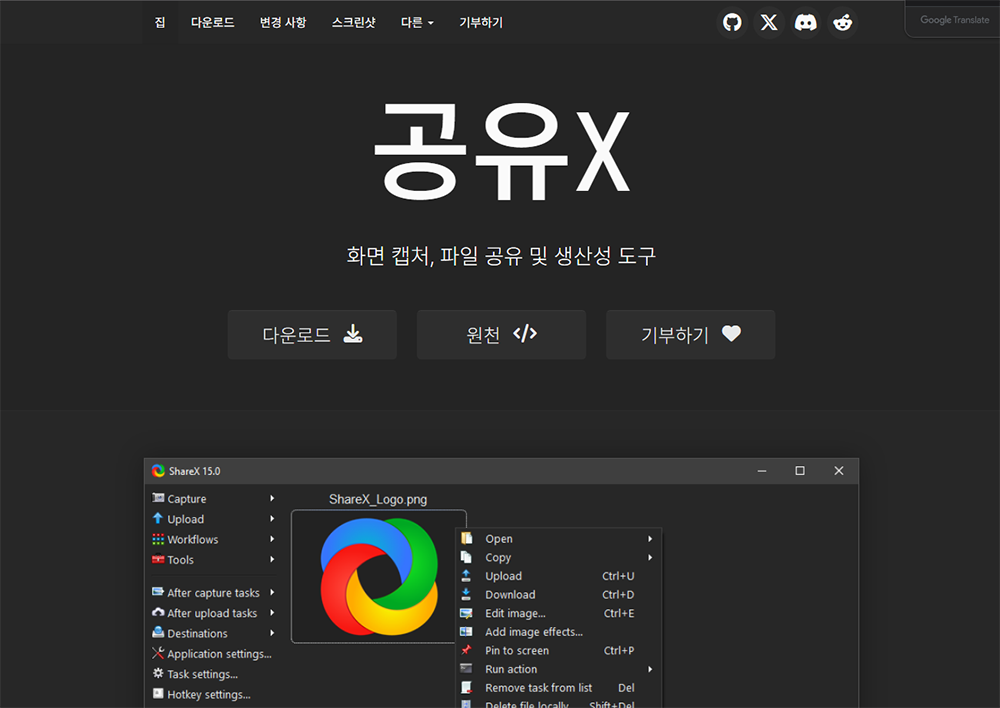This screenshot has width=1000, height=708.
Task: Click the Workflows grid icon
Action: point(158,539)
